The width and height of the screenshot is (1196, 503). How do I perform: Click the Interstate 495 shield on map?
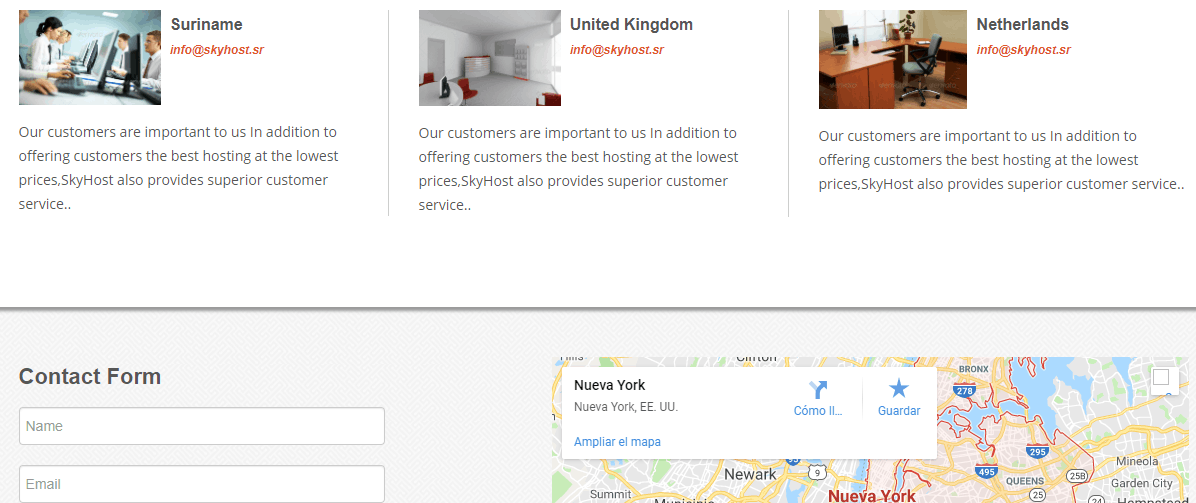(x=986, y=472)
